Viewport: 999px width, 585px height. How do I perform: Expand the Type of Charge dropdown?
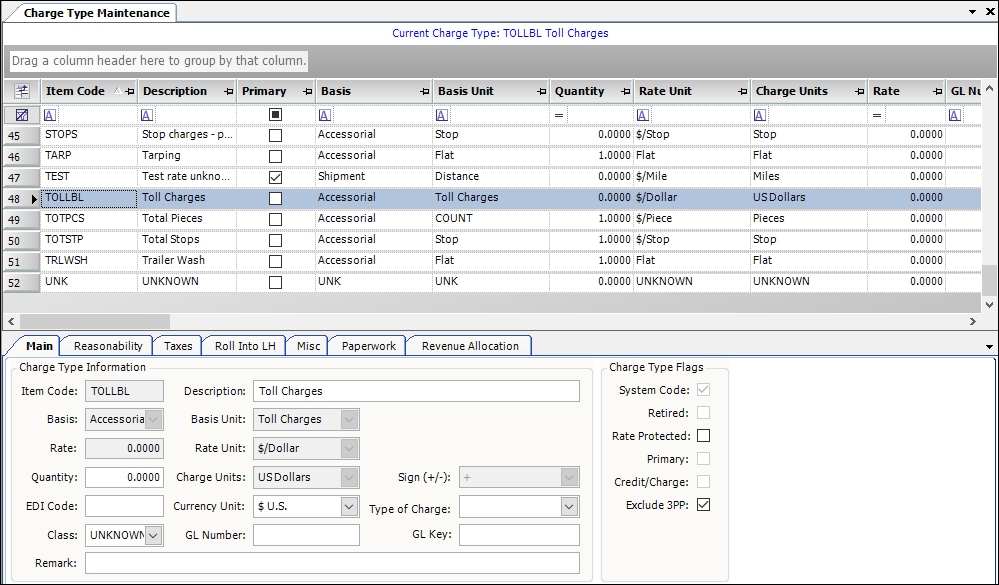pyautogui.click(x=568, y=506)
